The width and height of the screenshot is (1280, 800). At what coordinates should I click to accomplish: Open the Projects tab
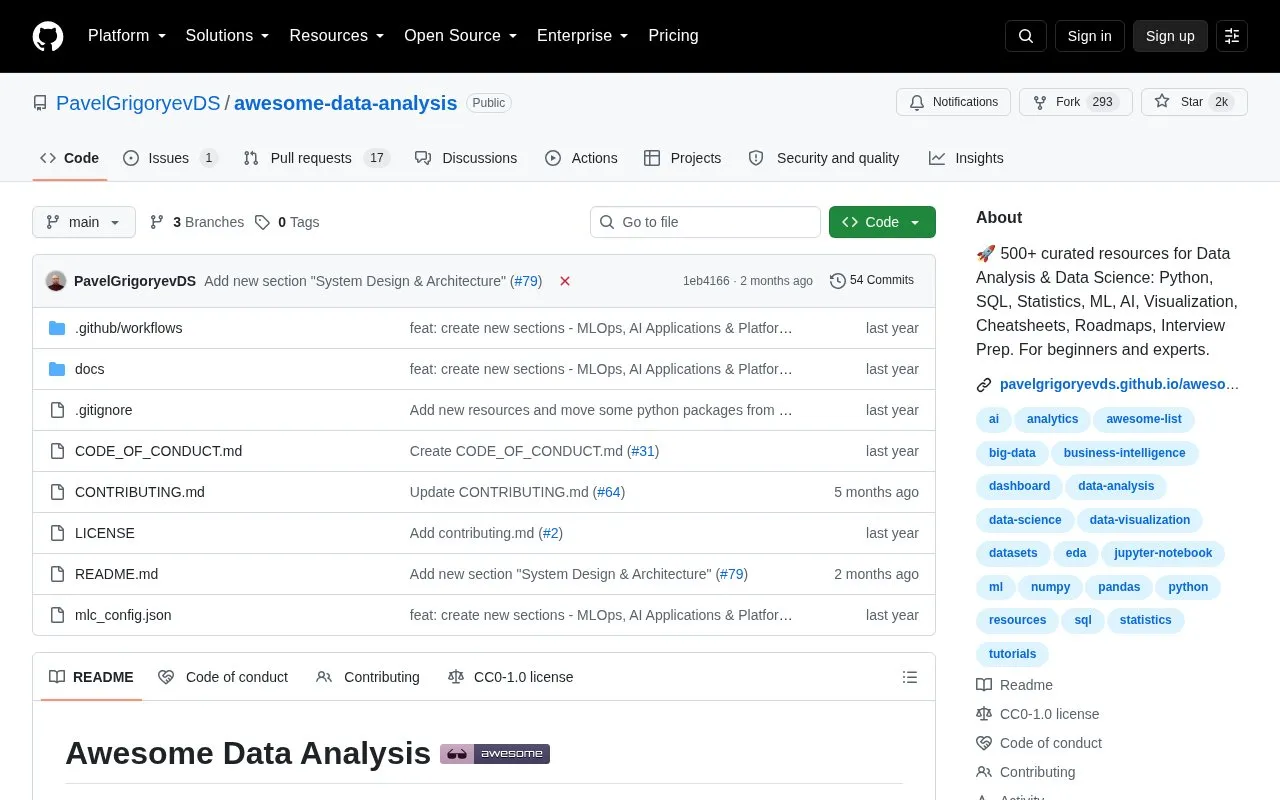682,158
